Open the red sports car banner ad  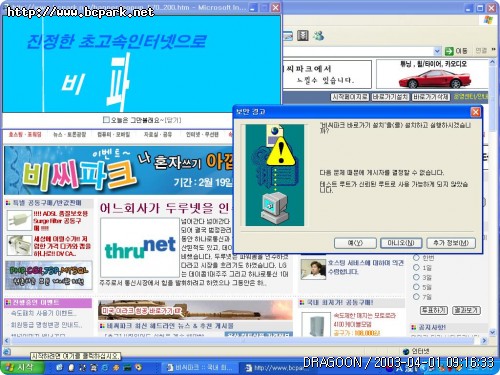click(x=432, y=74)
